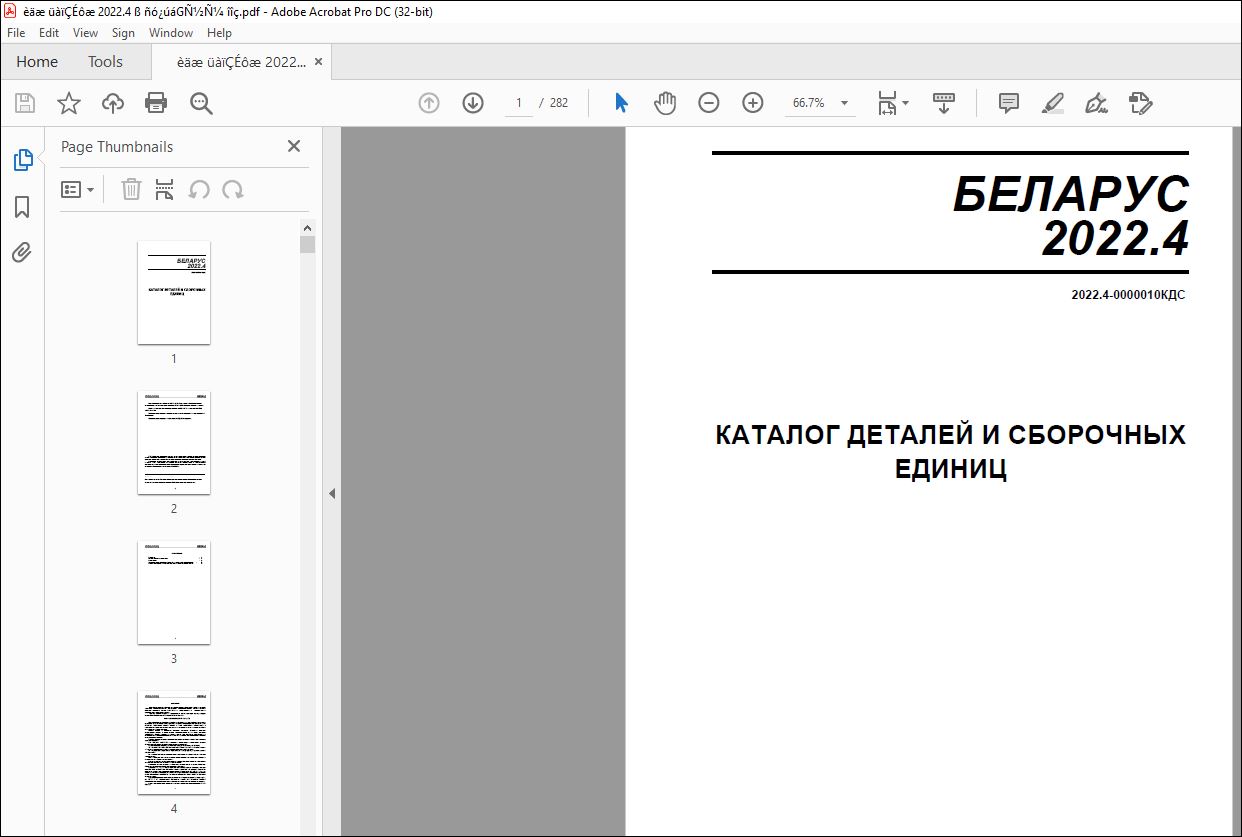
Task: Click the upload to cloud icon
Action: [x=113, y=103]
